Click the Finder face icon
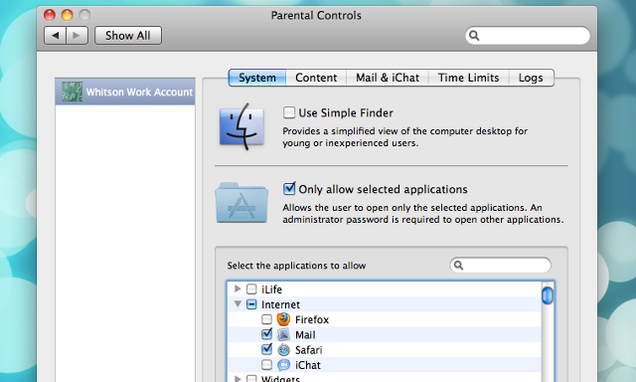 pyautogui.click(x=242, y=126)
